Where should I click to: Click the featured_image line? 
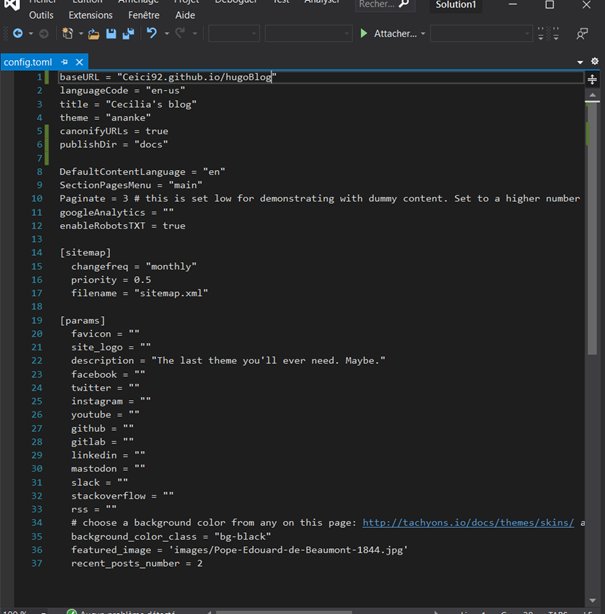pos(239,550)
